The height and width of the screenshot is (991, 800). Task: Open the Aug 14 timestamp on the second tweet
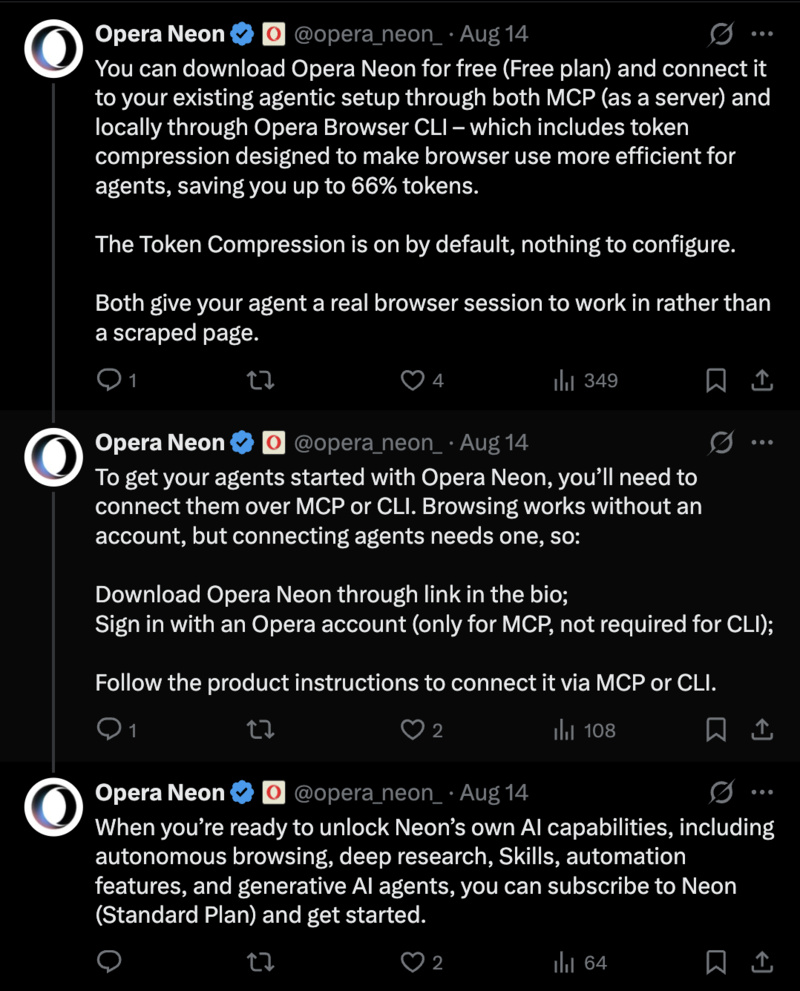(494, 442)
